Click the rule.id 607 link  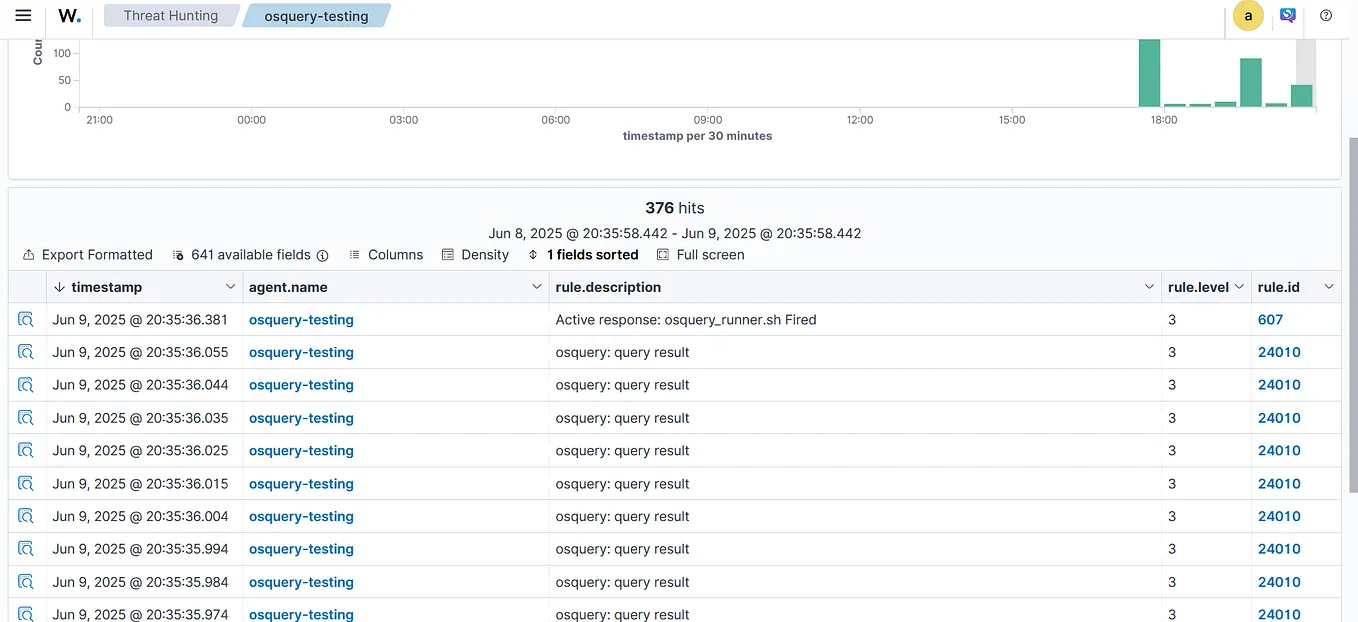(1270, 319)
